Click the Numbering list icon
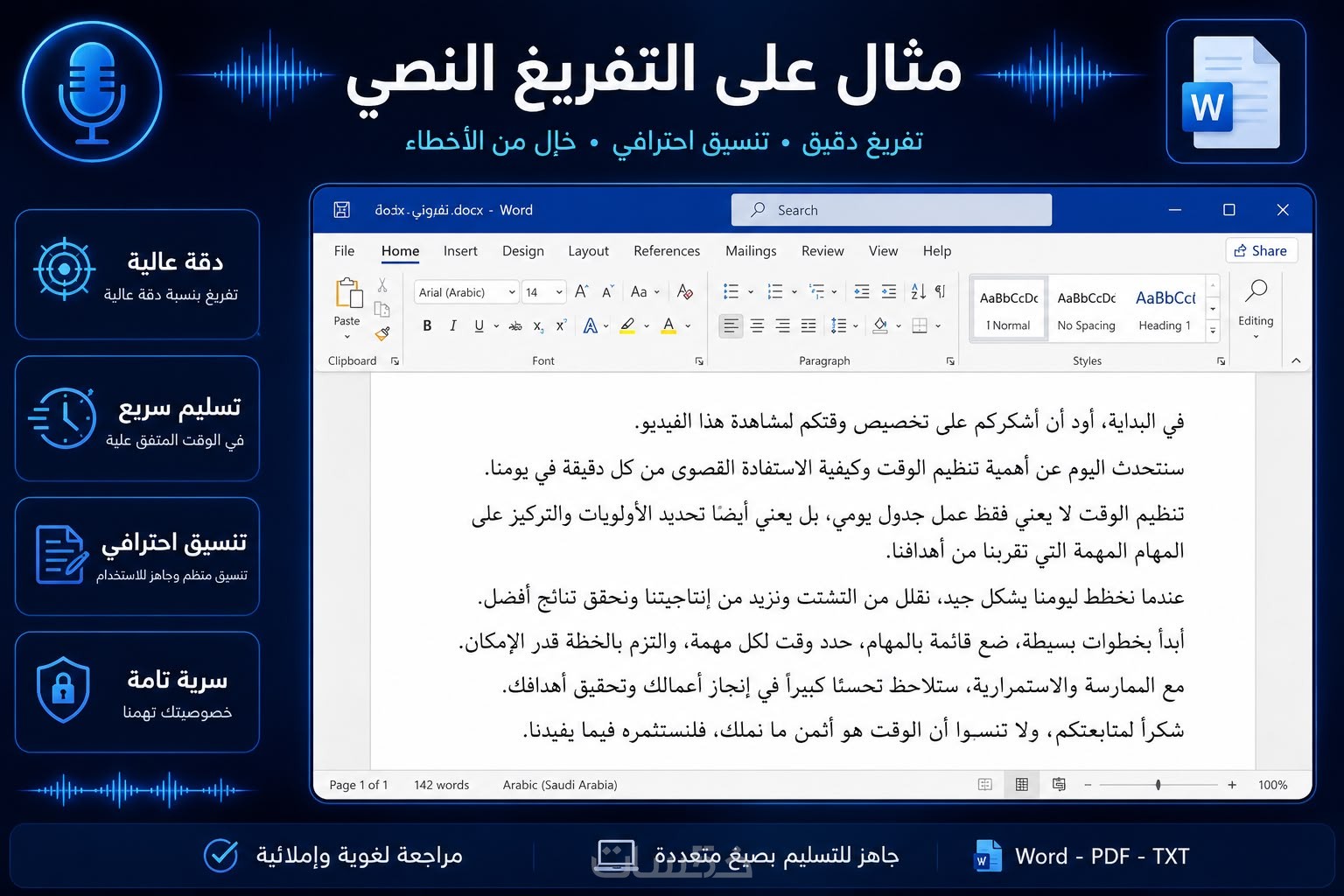Viewport: 1344px width, 896px height. tap(775, 291)
